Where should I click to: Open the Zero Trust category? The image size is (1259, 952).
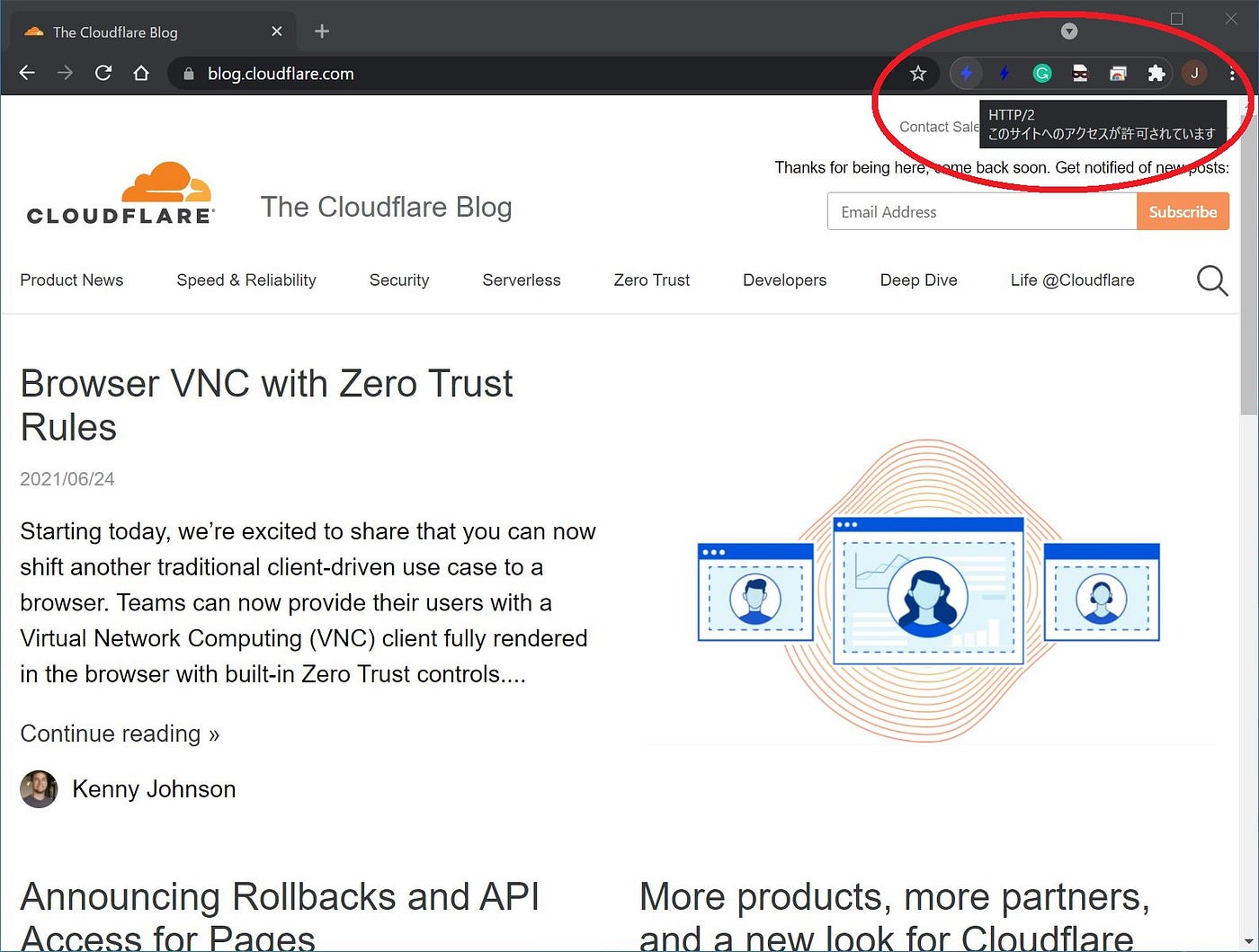click(652, 280)
